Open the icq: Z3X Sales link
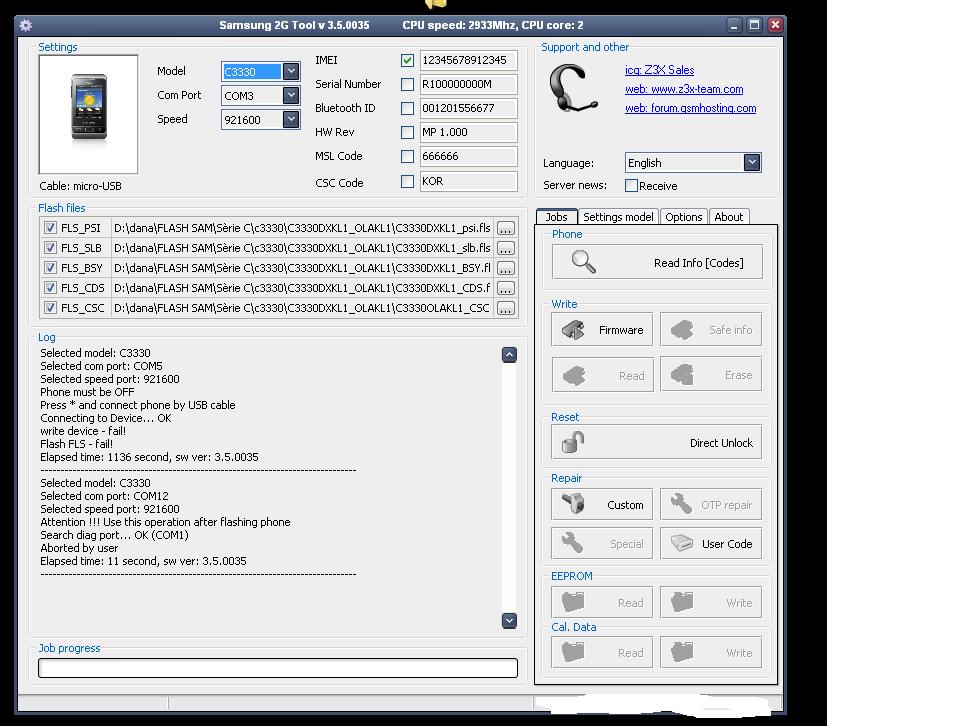960x726 pixels. [x=659, y=70]
